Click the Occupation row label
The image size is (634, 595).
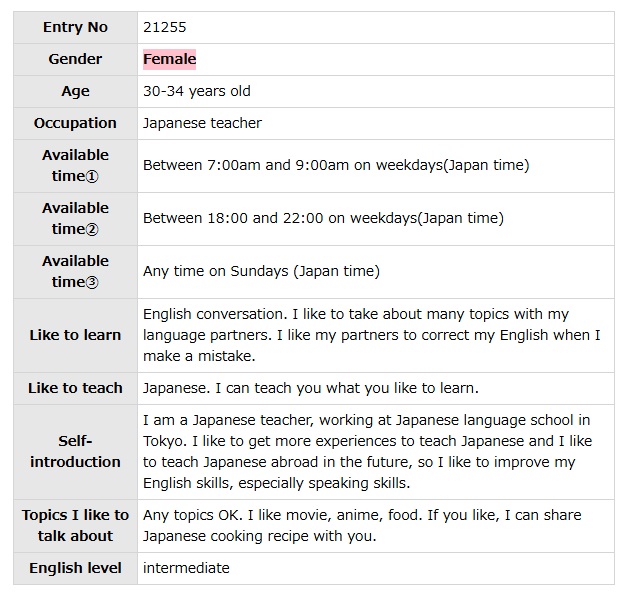pos(75,123)
